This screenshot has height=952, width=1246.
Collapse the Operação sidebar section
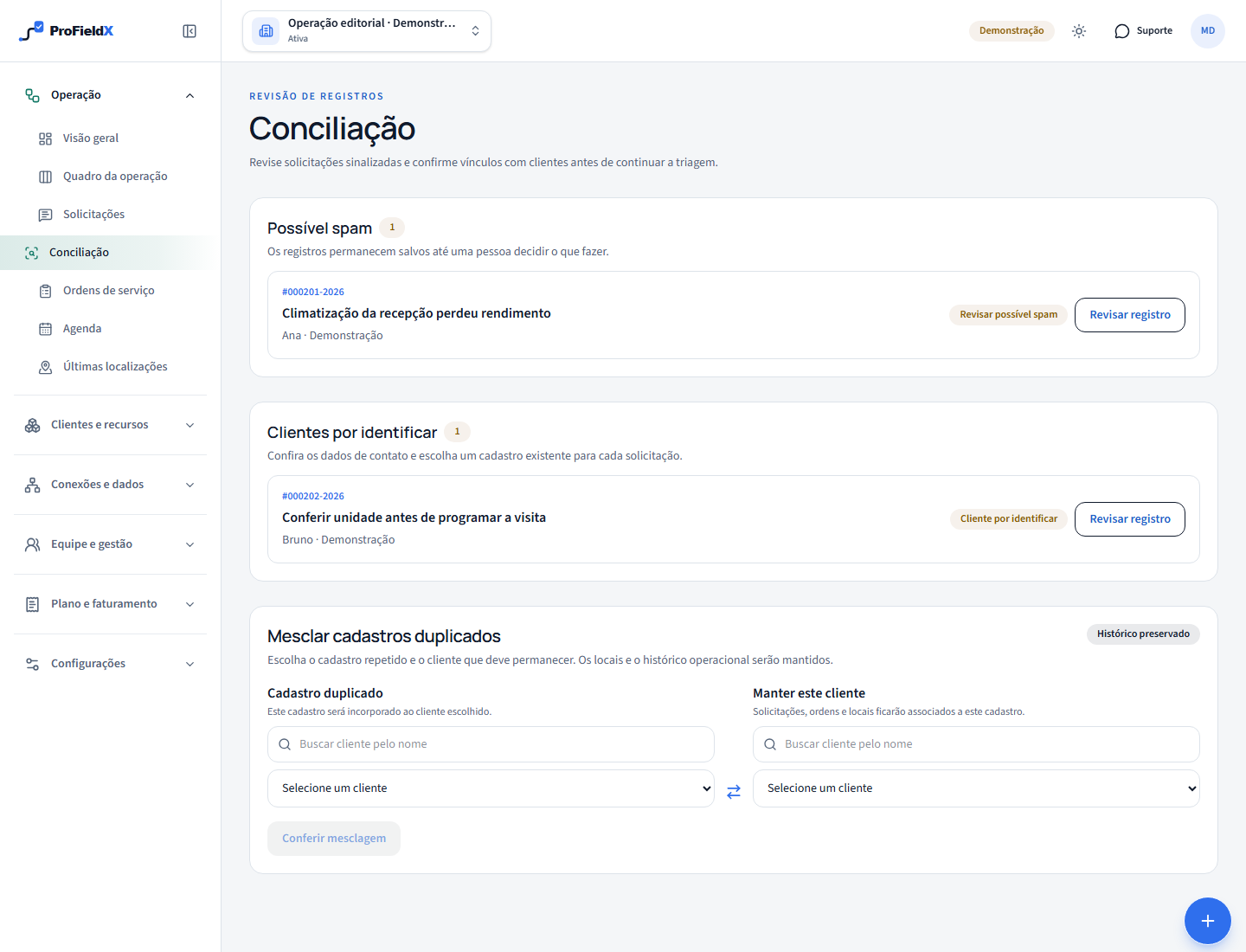pyautogui.click(x=111, y=95)
